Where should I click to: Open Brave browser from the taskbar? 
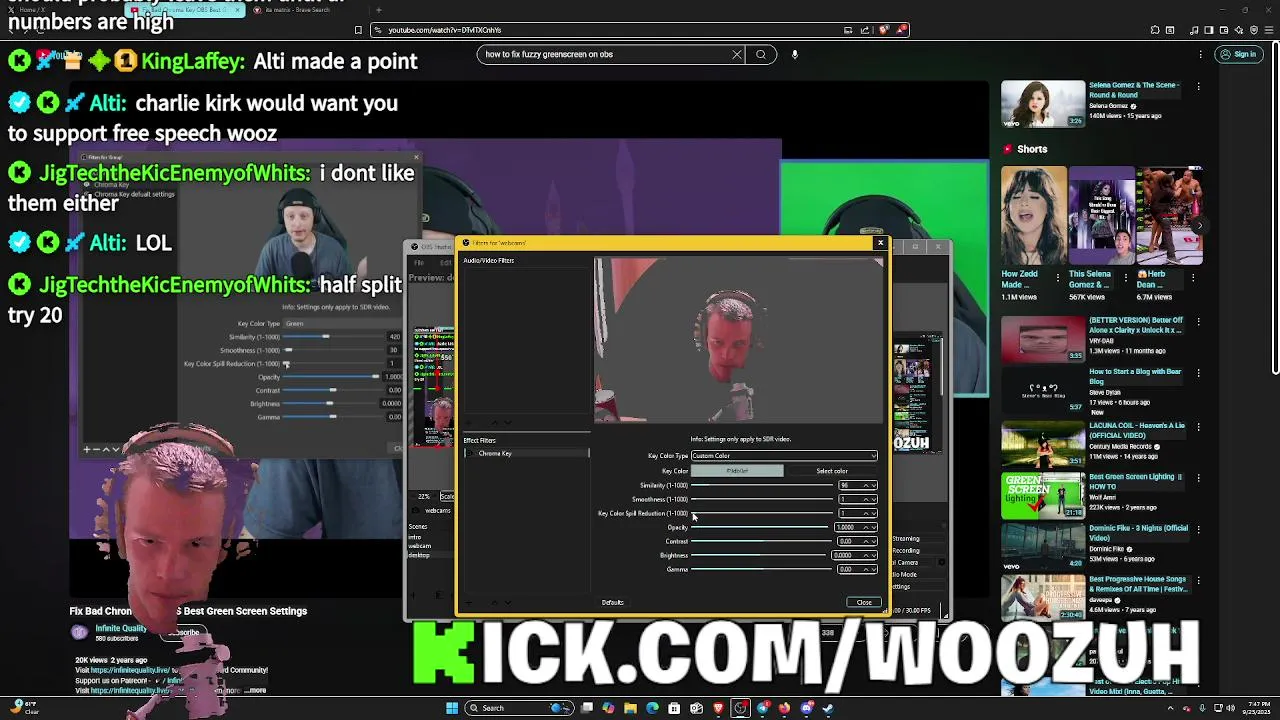click(718, 708)
